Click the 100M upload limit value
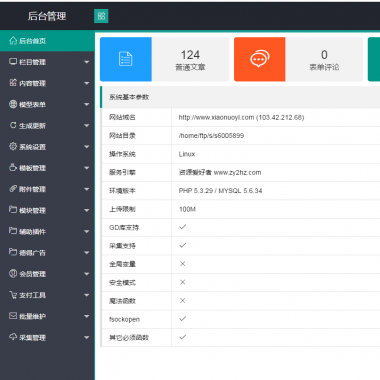The width and height of the screenshot is (380, 380). point(187,209)
